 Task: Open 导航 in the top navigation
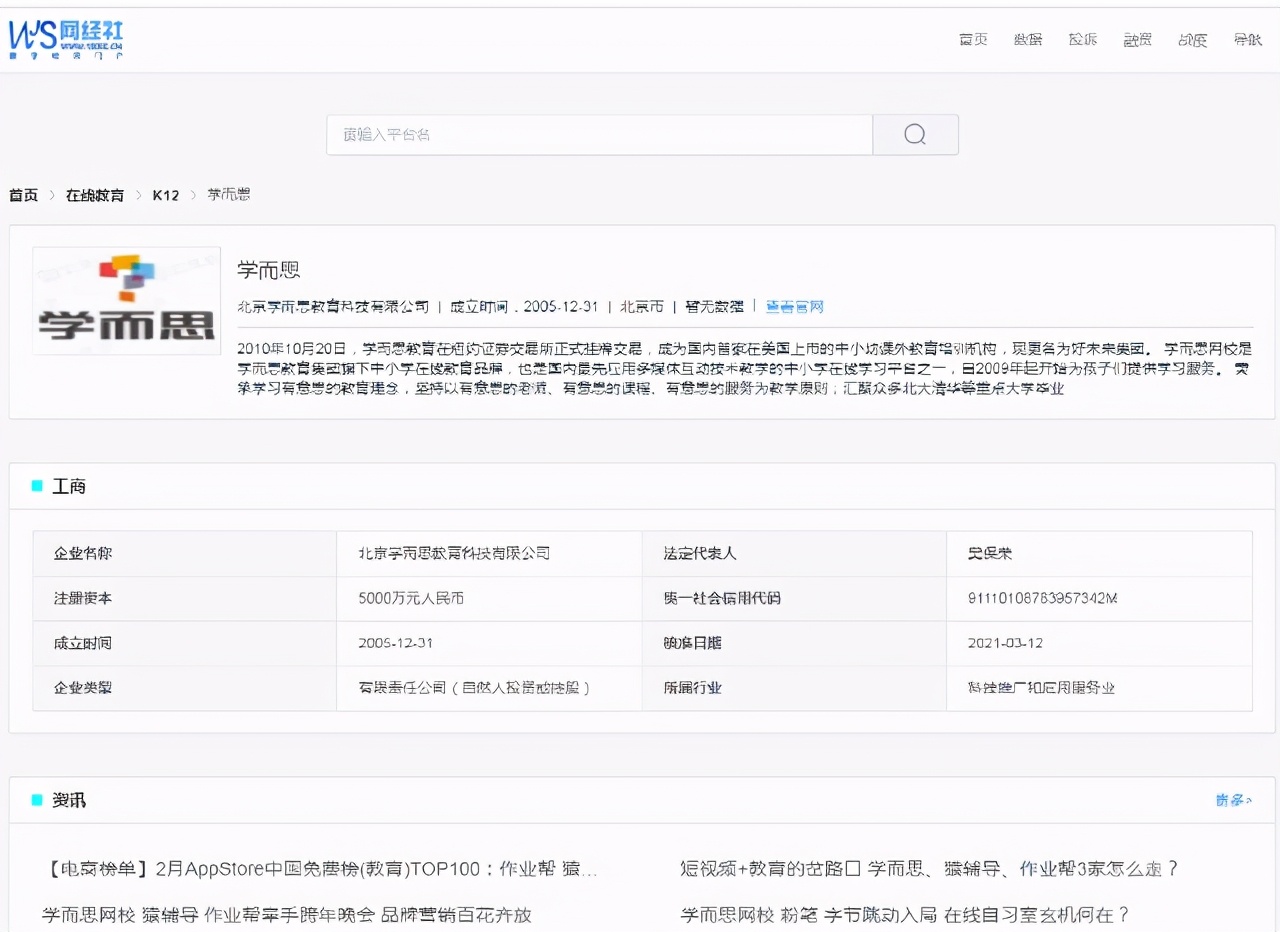[x=1247, y=40]
